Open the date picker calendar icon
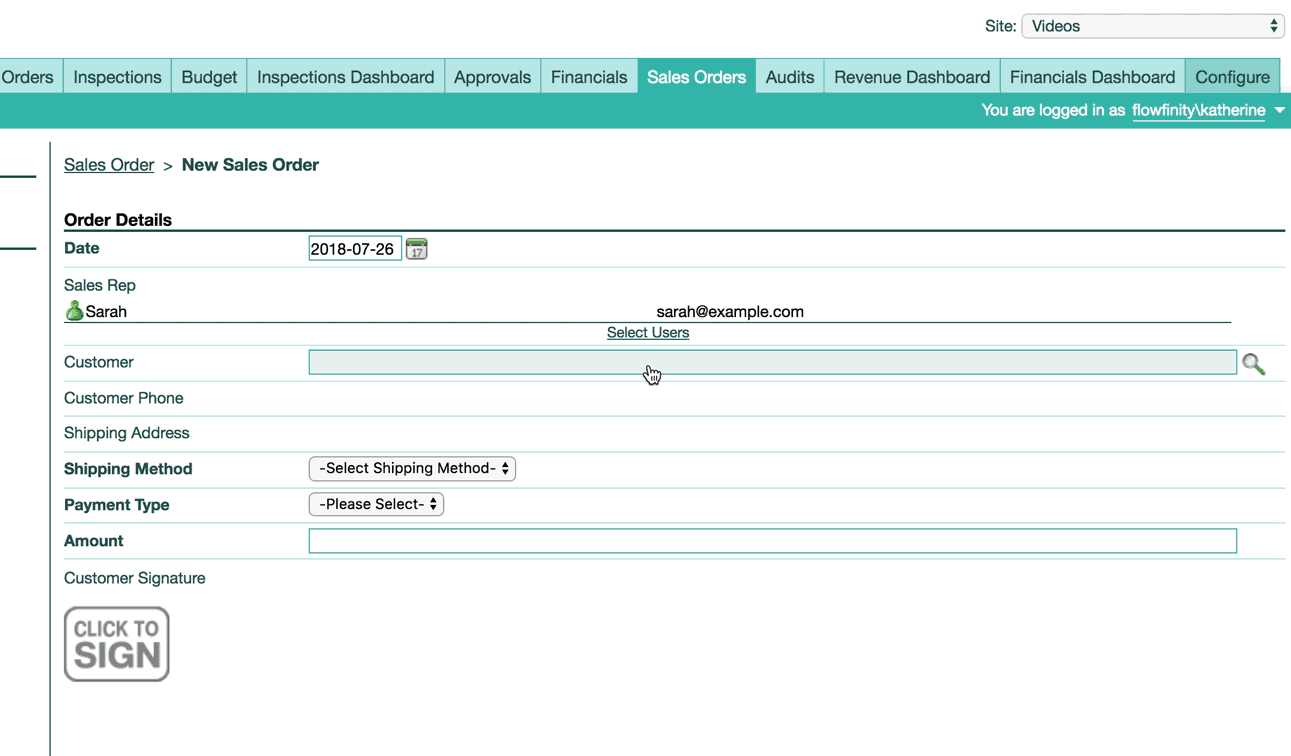Screen dimensions: 1291x756 (417, 249)
